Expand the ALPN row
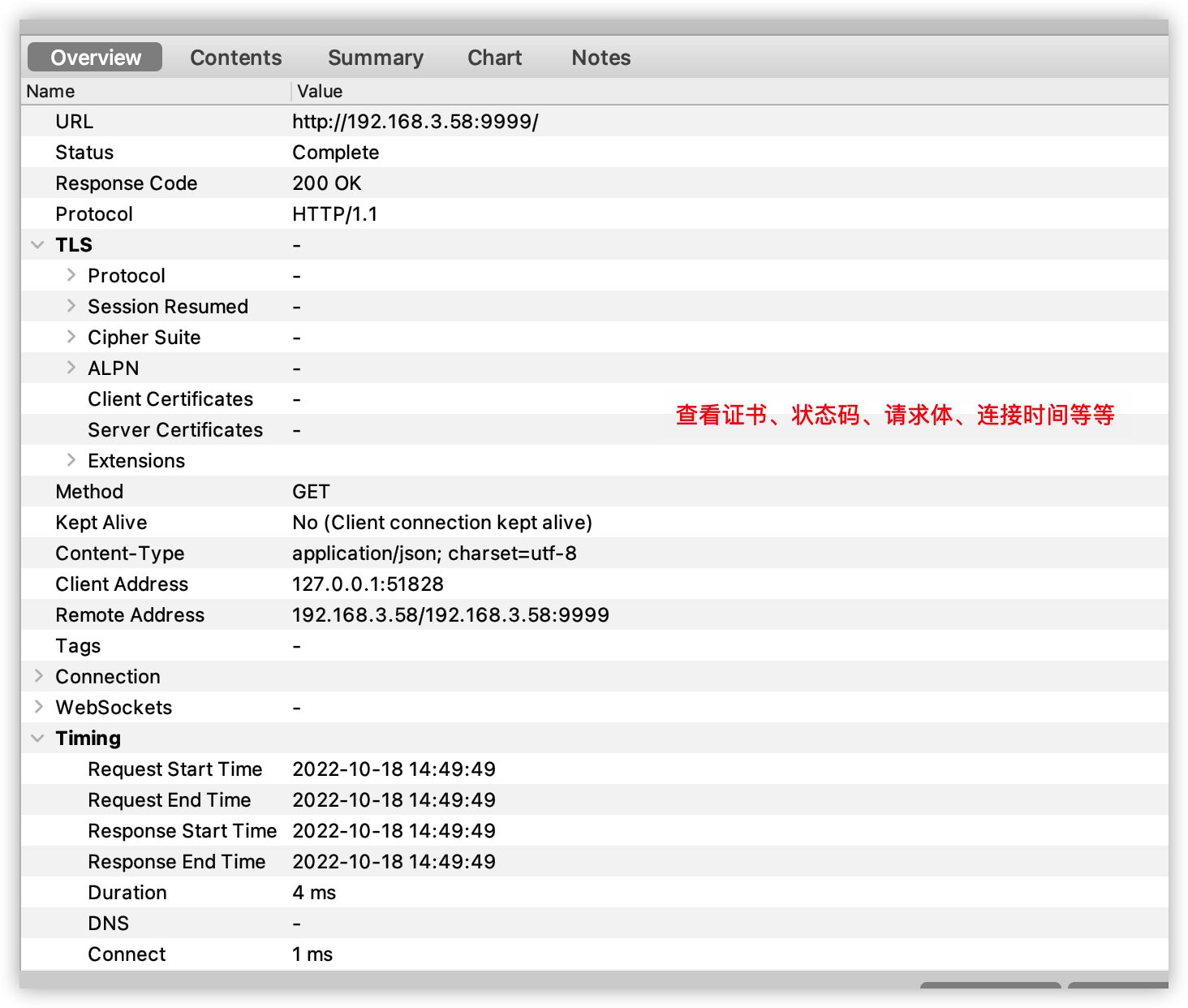This screenshot has width=1188, height=1008. tap(71, 368)
